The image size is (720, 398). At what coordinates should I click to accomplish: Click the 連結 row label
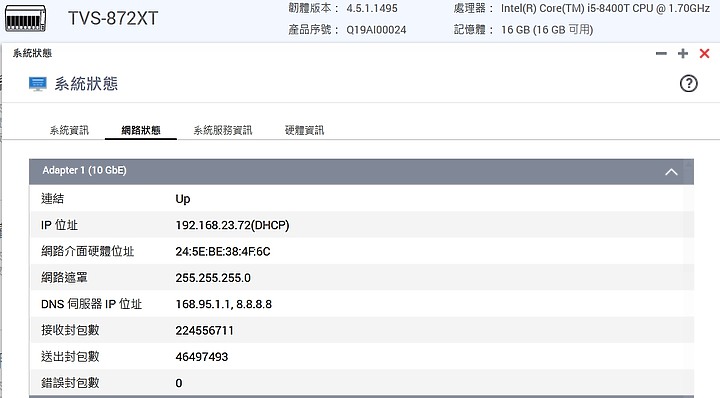pos(52,199)
